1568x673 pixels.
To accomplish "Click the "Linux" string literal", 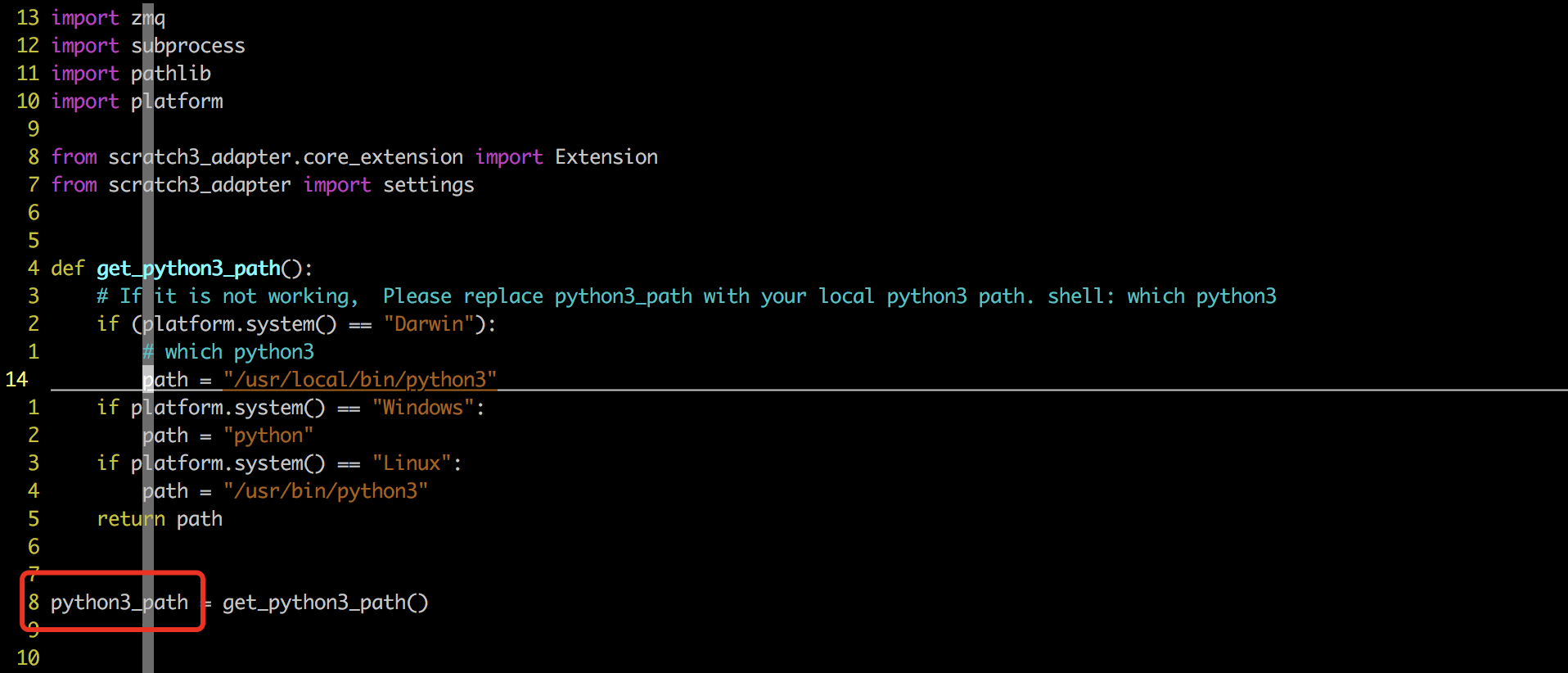I will [x=412, y=463].
